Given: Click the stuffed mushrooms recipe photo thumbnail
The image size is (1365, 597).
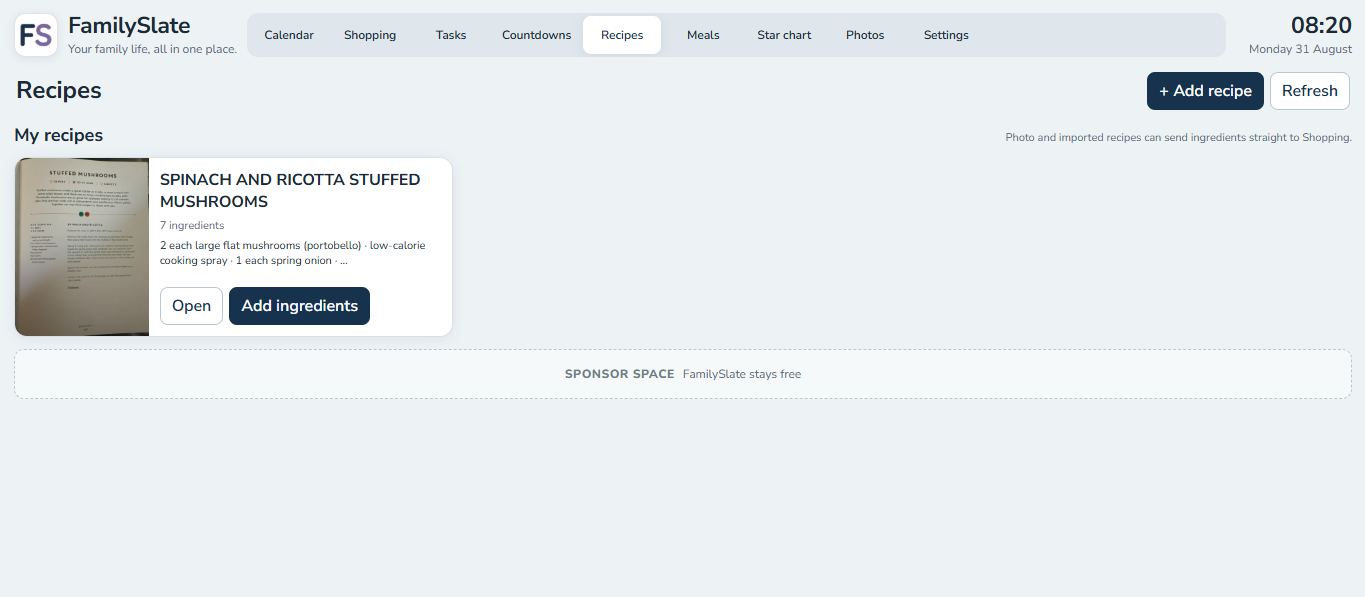Looking at the screenshot, I should [x=82, y=247].
